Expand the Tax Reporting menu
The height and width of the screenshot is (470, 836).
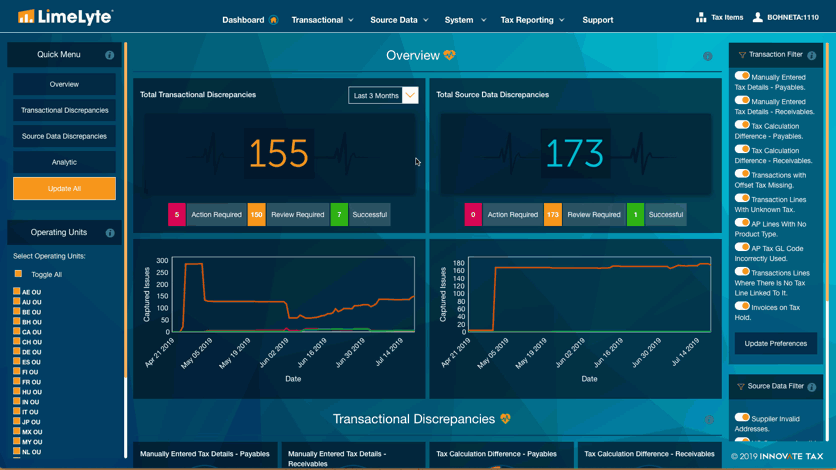(x=532, y=20)
